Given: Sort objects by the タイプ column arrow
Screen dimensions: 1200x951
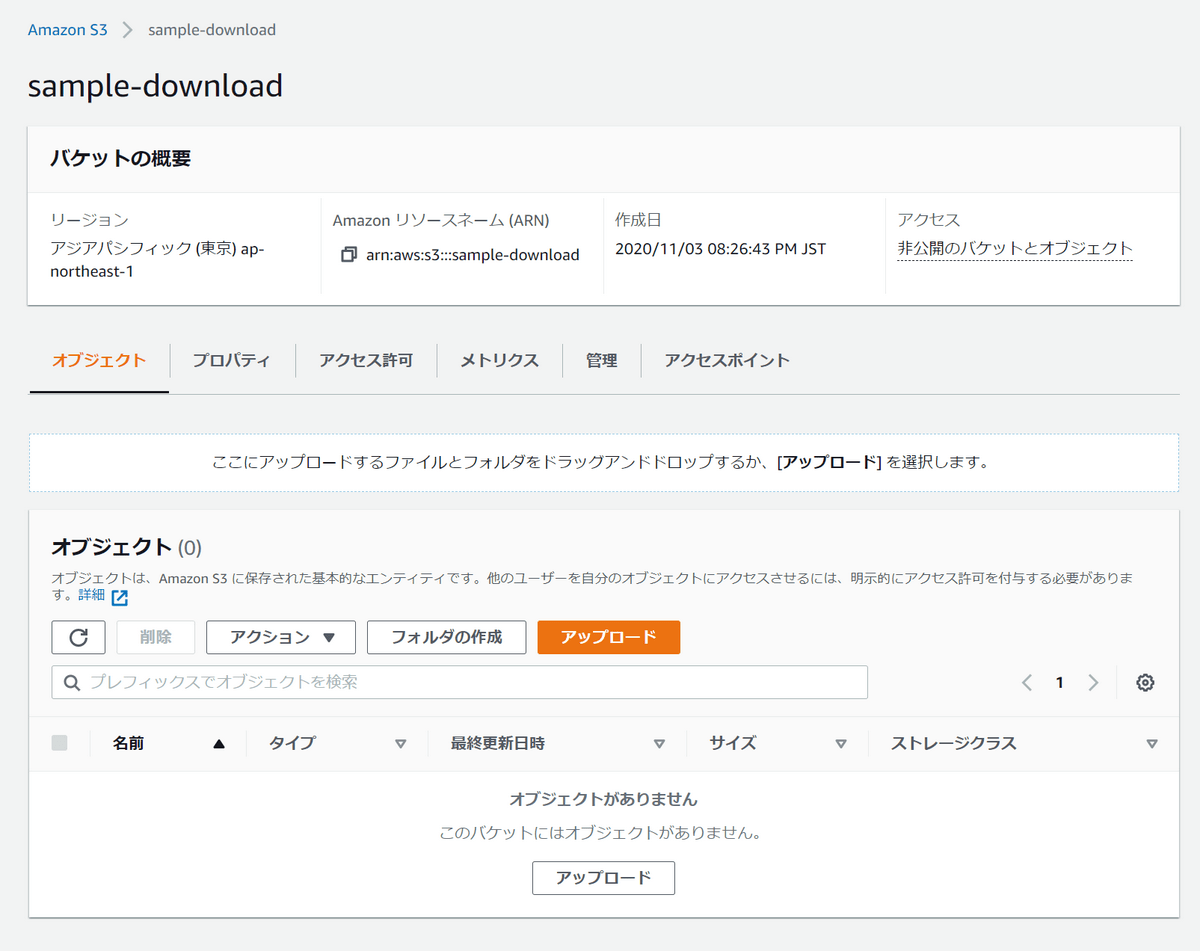Looking at the screenshot, I should tap(401, 744).
